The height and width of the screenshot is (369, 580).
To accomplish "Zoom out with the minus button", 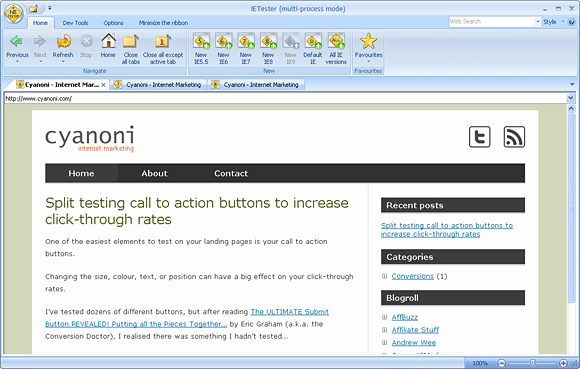I will pyautogui.click(x=502, y=363).
